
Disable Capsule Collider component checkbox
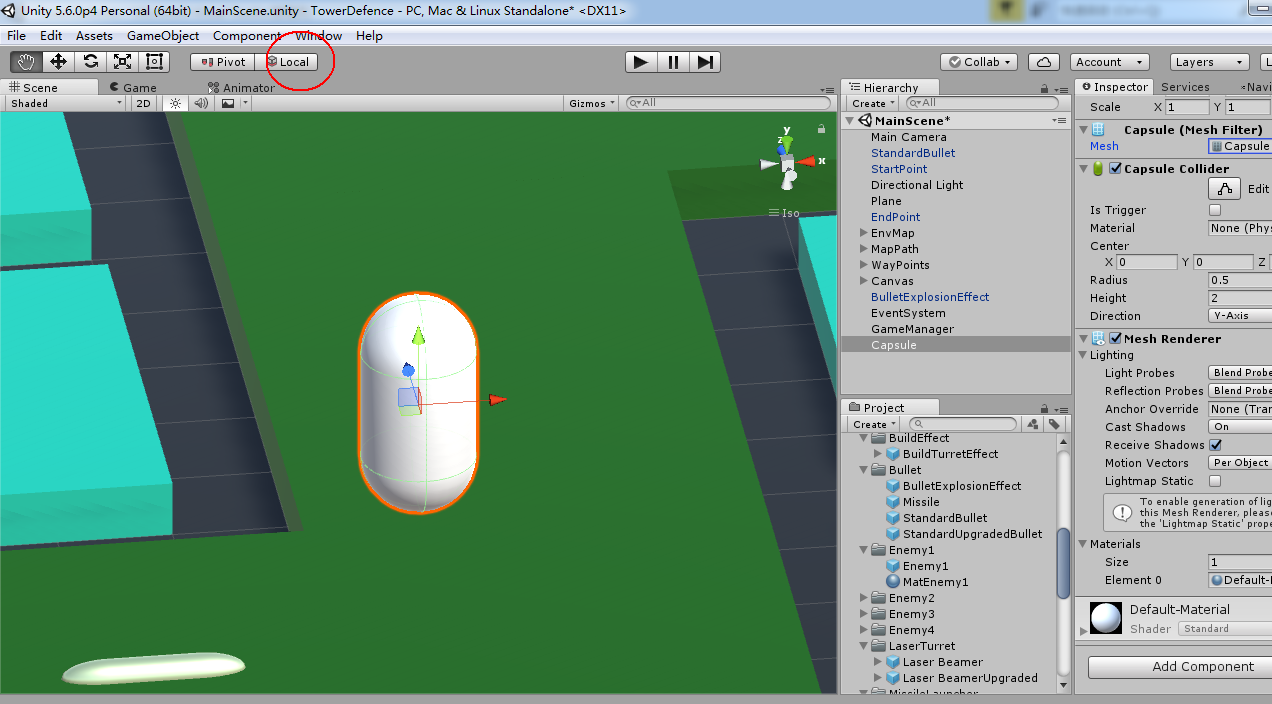[1115, 168]
